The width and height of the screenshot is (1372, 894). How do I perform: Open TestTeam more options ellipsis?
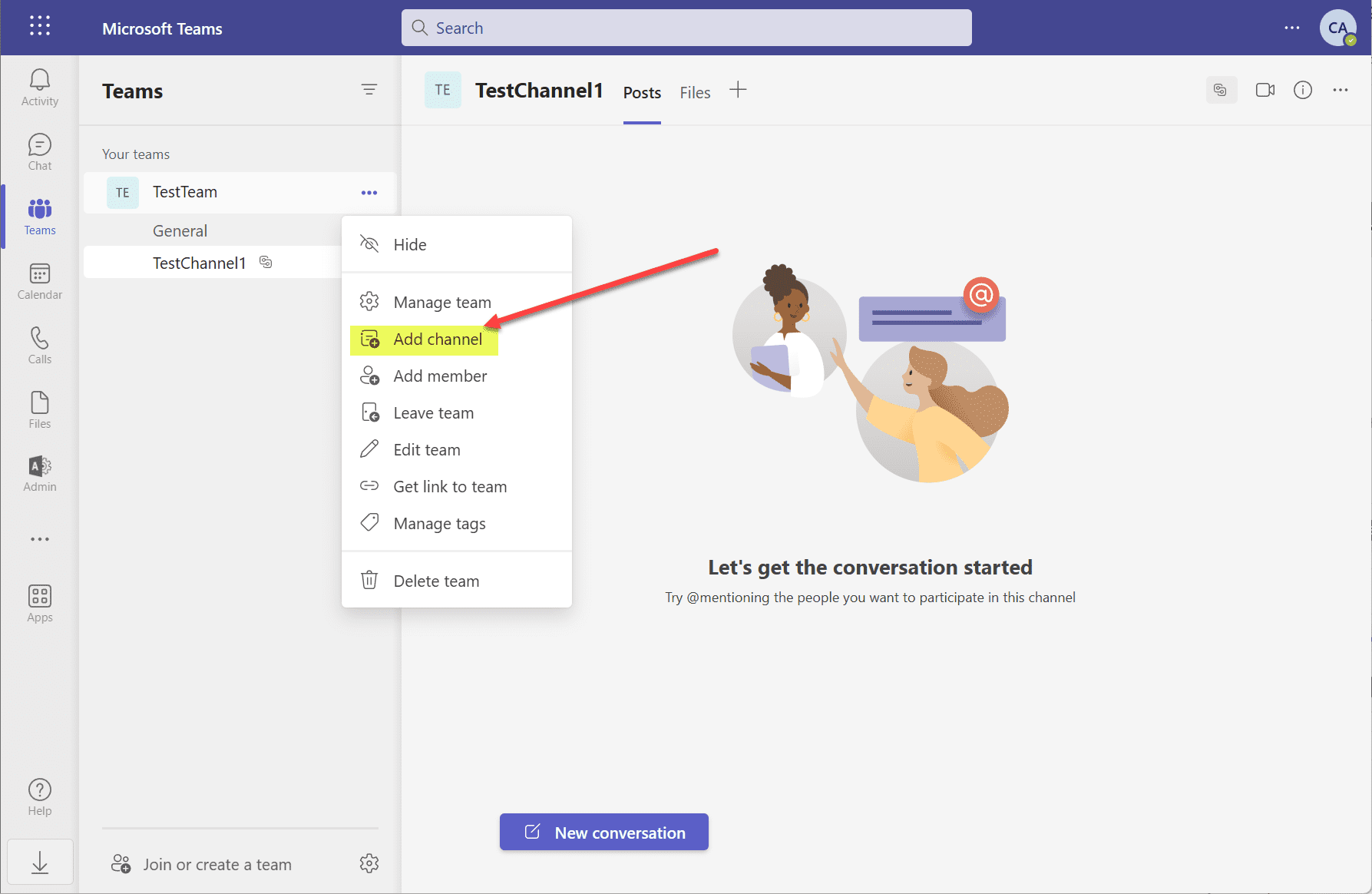point(369,193)
